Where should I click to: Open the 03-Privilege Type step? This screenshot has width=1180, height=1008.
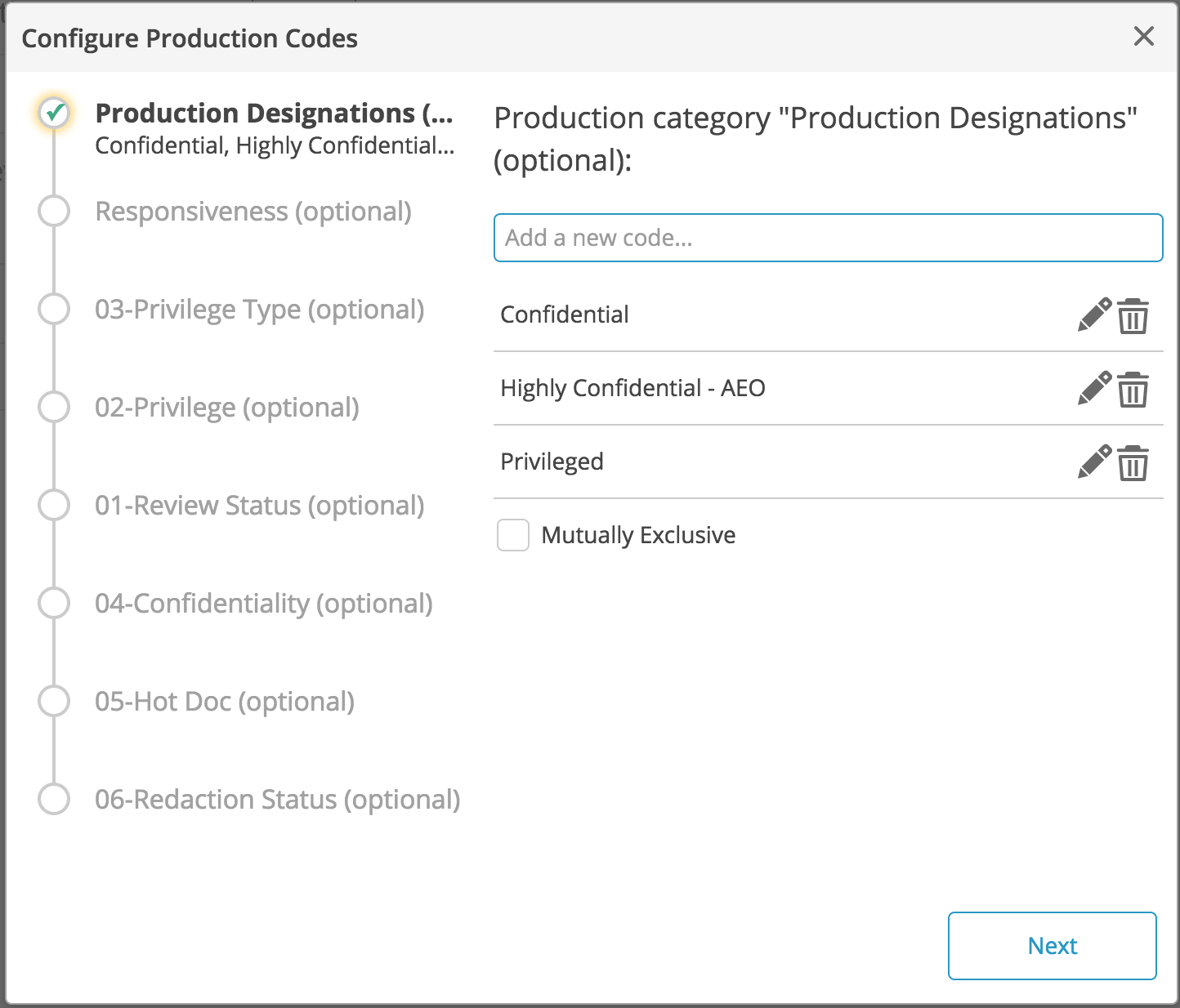tap(260, 310)
